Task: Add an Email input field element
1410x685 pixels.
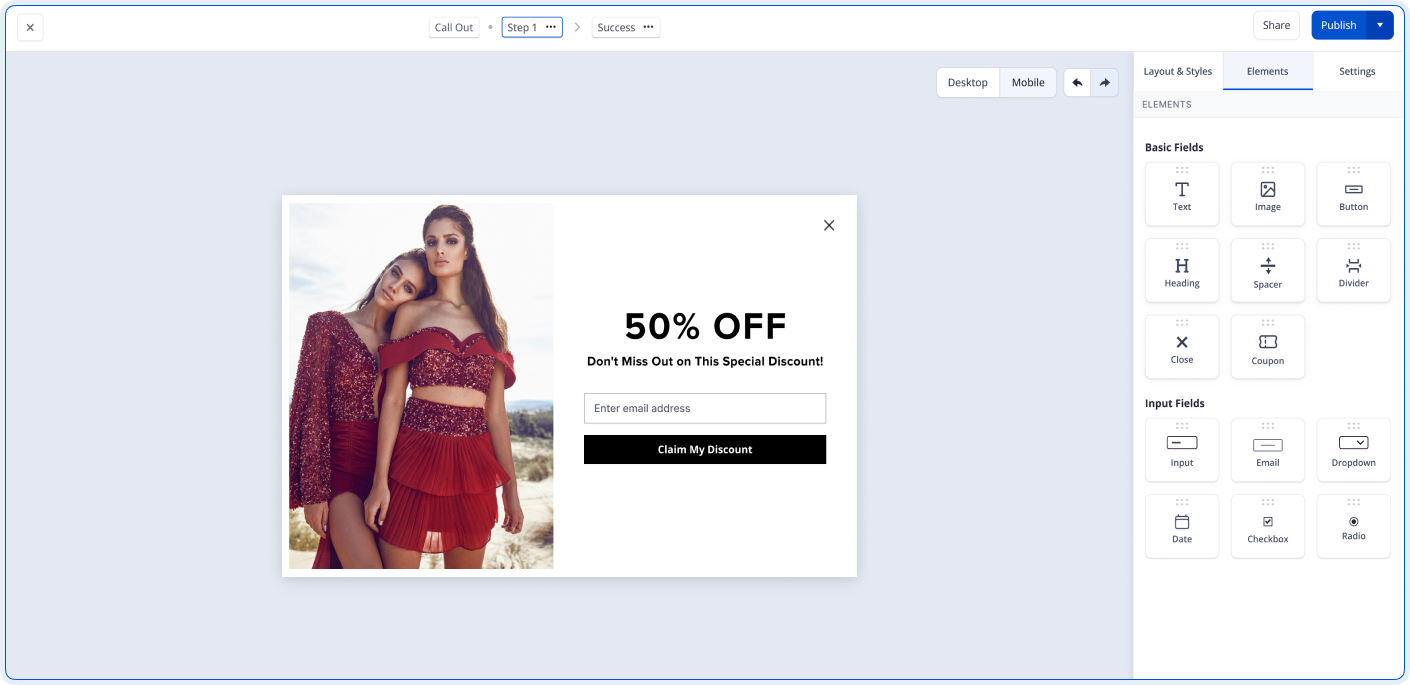Action: point(1267,449)
